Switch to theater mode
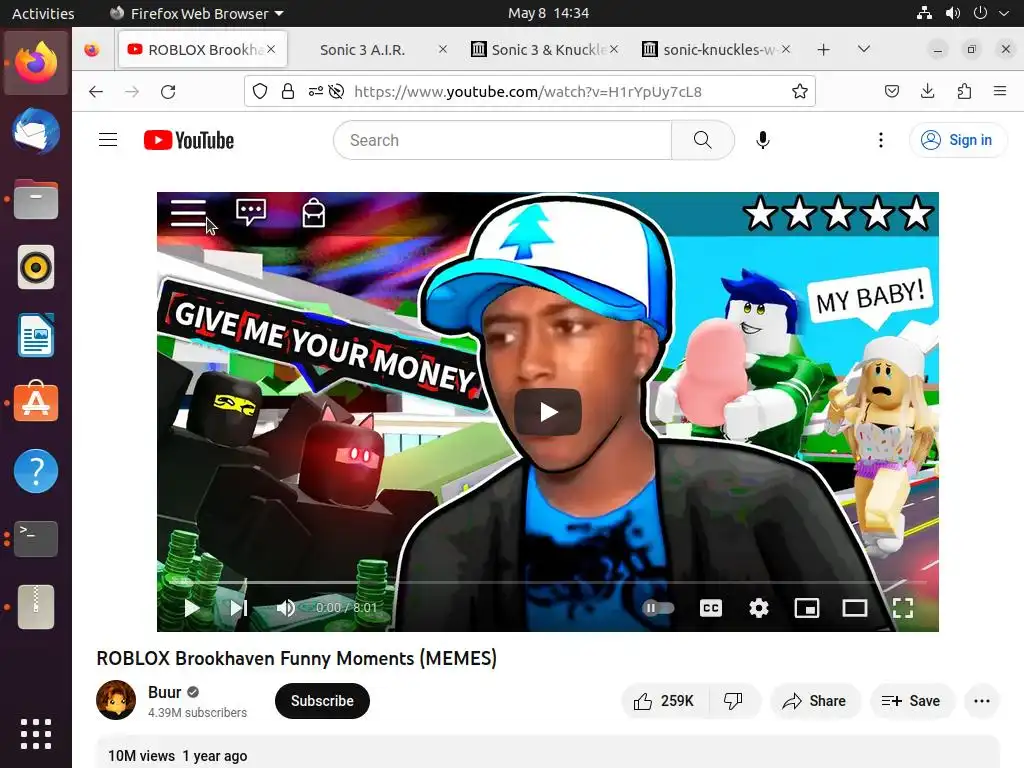 pyautogui.click(x=855, y=608)
